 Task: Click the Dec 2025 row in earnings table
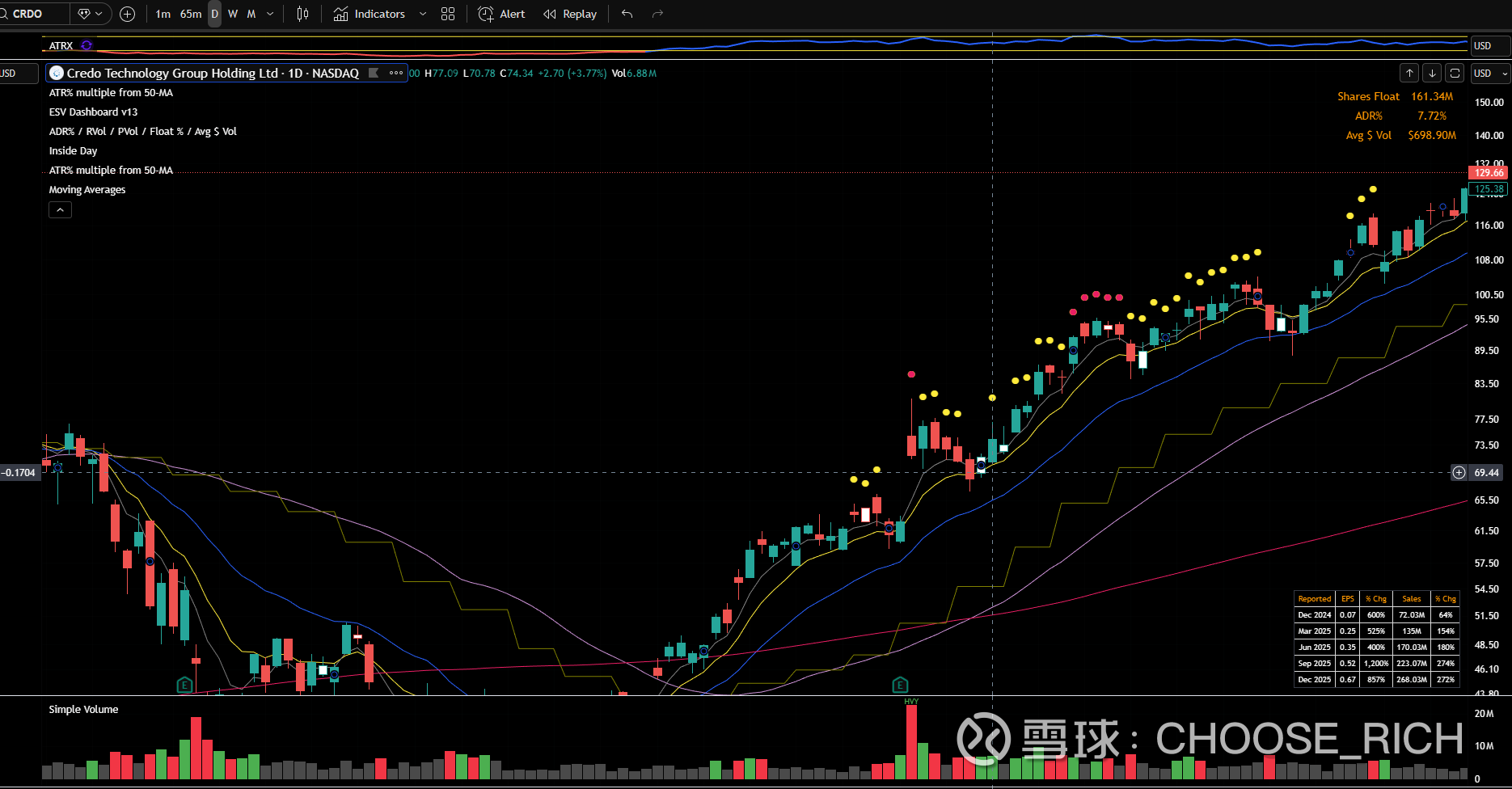click(1377, 679)
